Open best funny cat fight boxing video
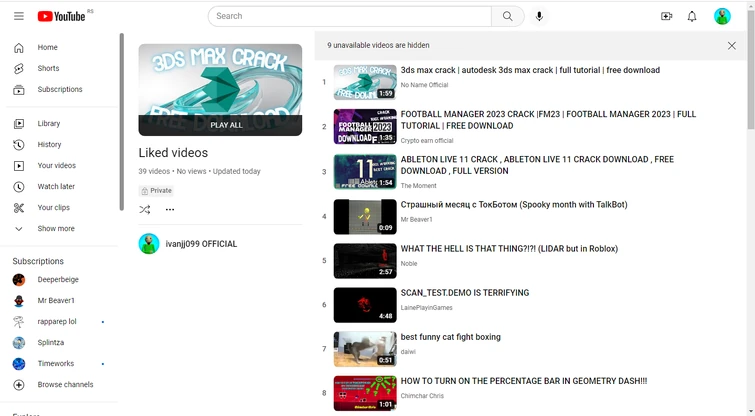 (x=451, y=337)
